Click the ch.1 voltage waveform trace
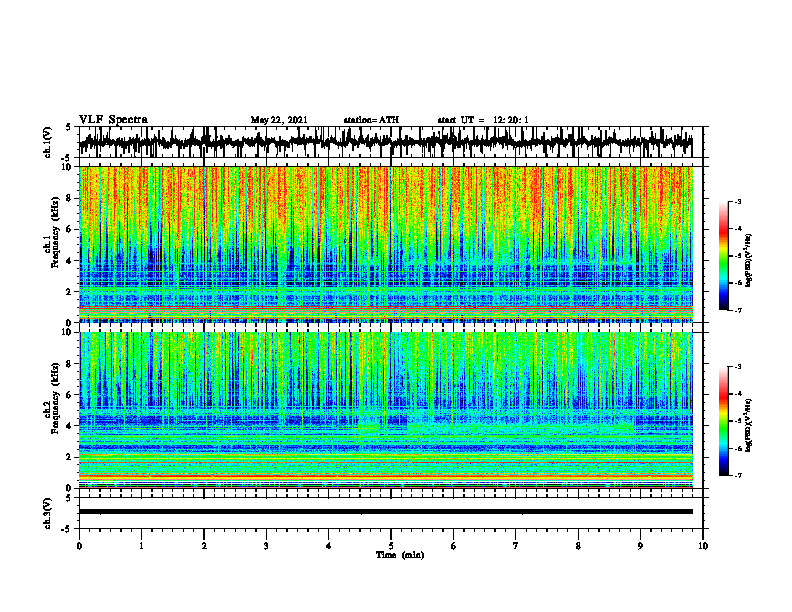The width and height of the screenshot is (792, 612). (x=386, y=142)
